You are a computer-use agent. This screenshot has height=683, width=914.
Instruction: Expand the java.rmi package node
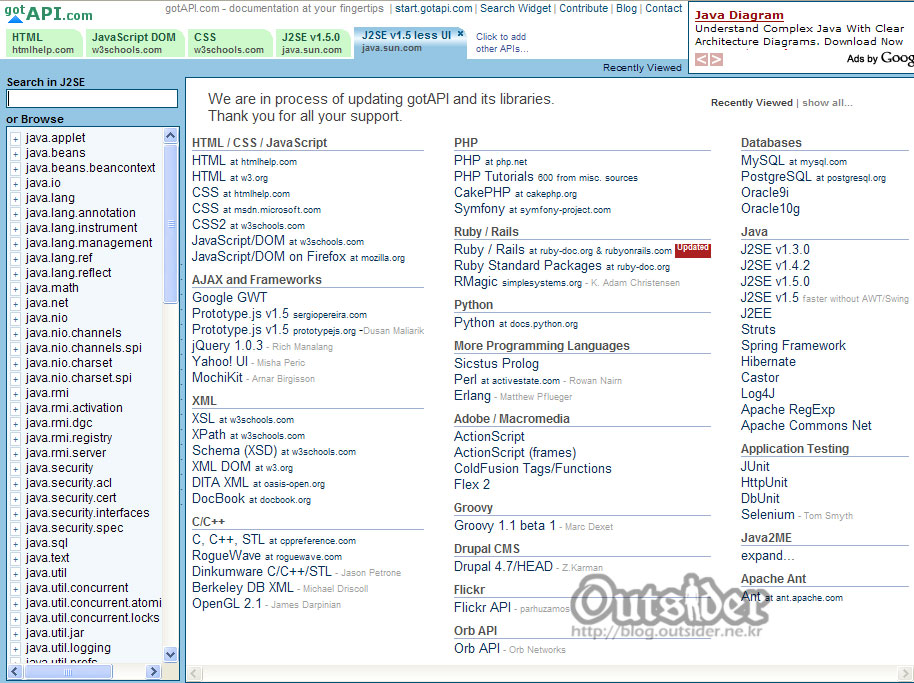point(16,394)
